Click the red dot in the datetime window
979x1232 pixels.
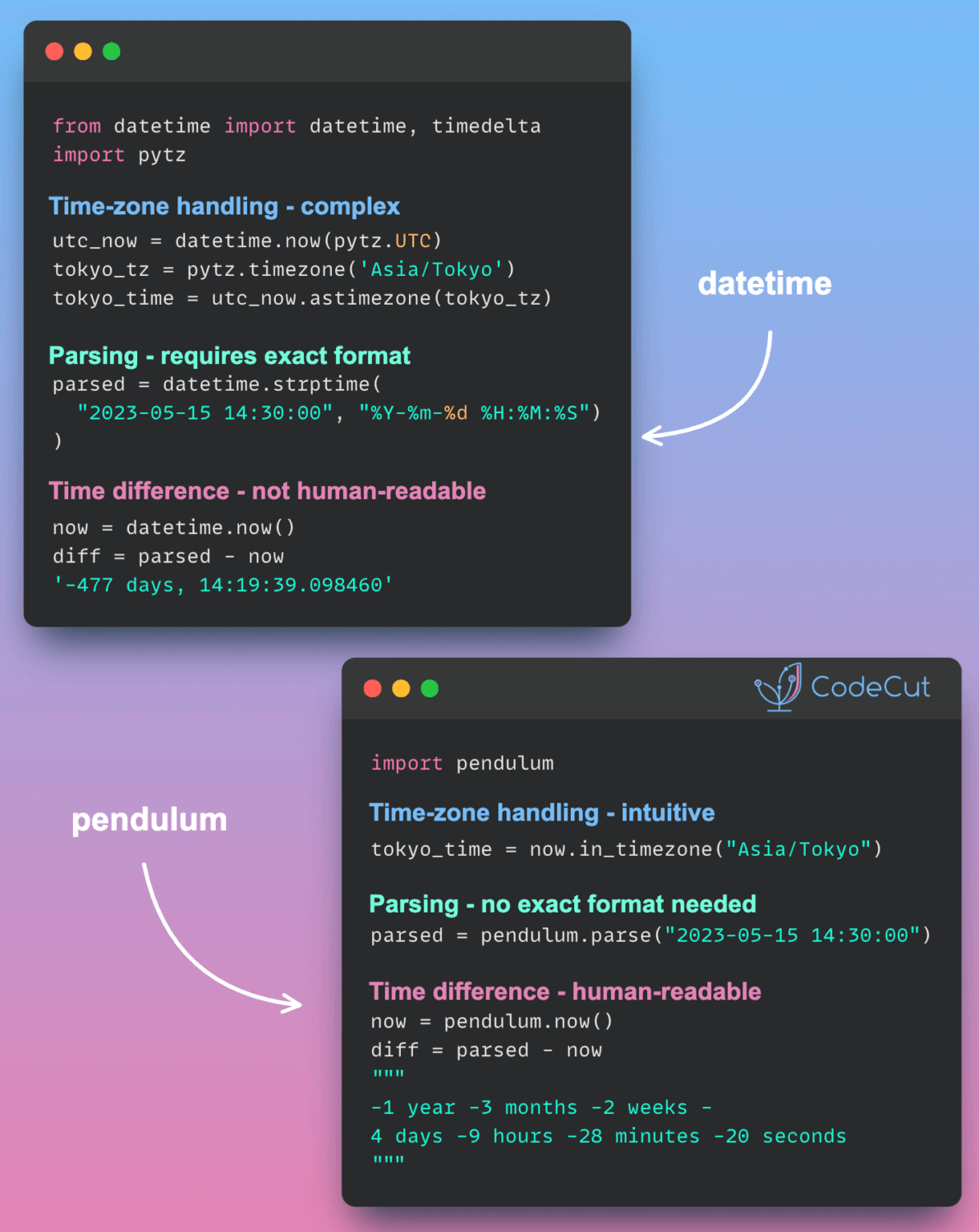tap(54, 52)
